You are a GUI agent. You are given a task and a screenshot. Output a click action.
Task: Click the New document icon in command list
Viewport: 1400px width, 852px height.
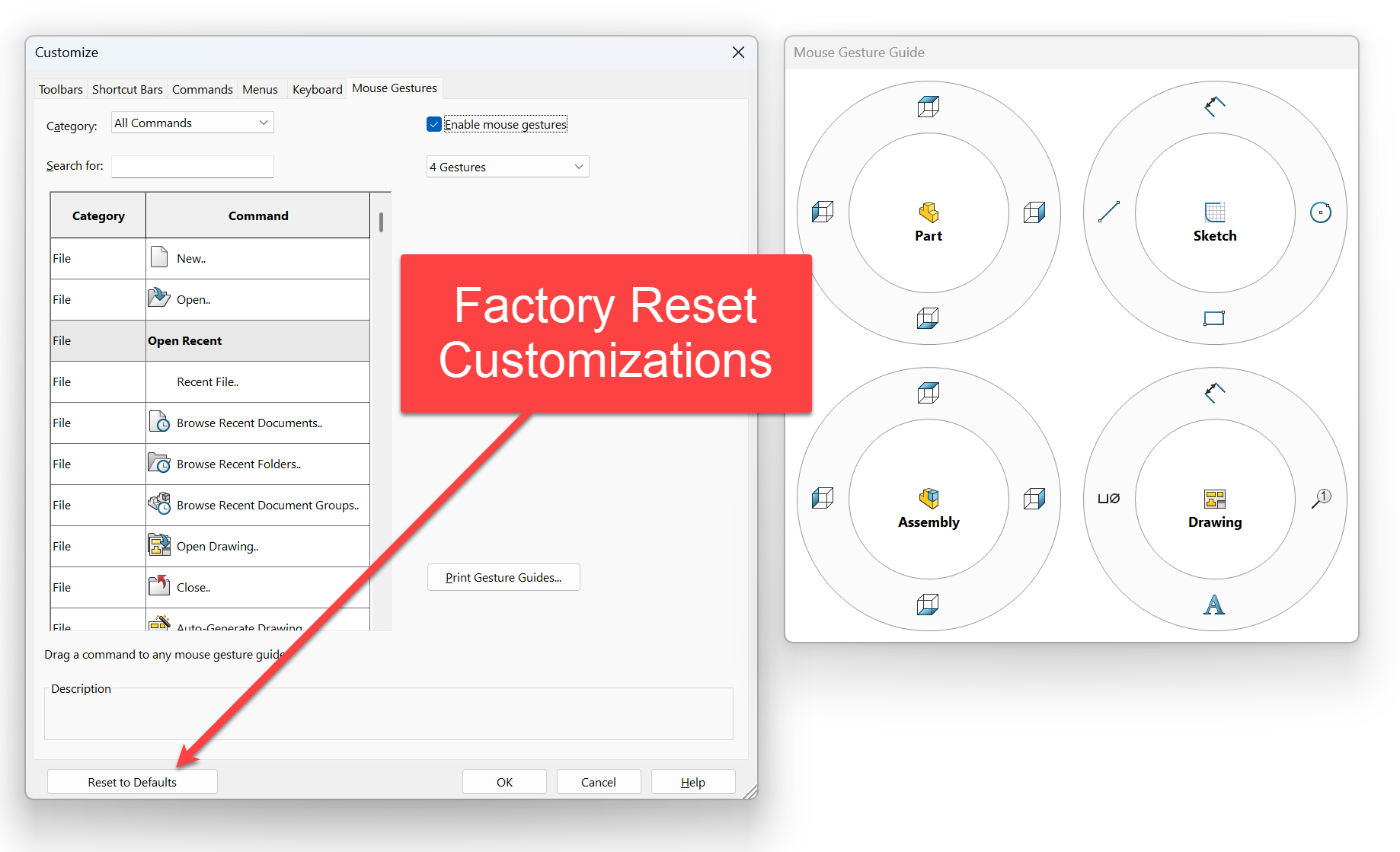point(159,257)
